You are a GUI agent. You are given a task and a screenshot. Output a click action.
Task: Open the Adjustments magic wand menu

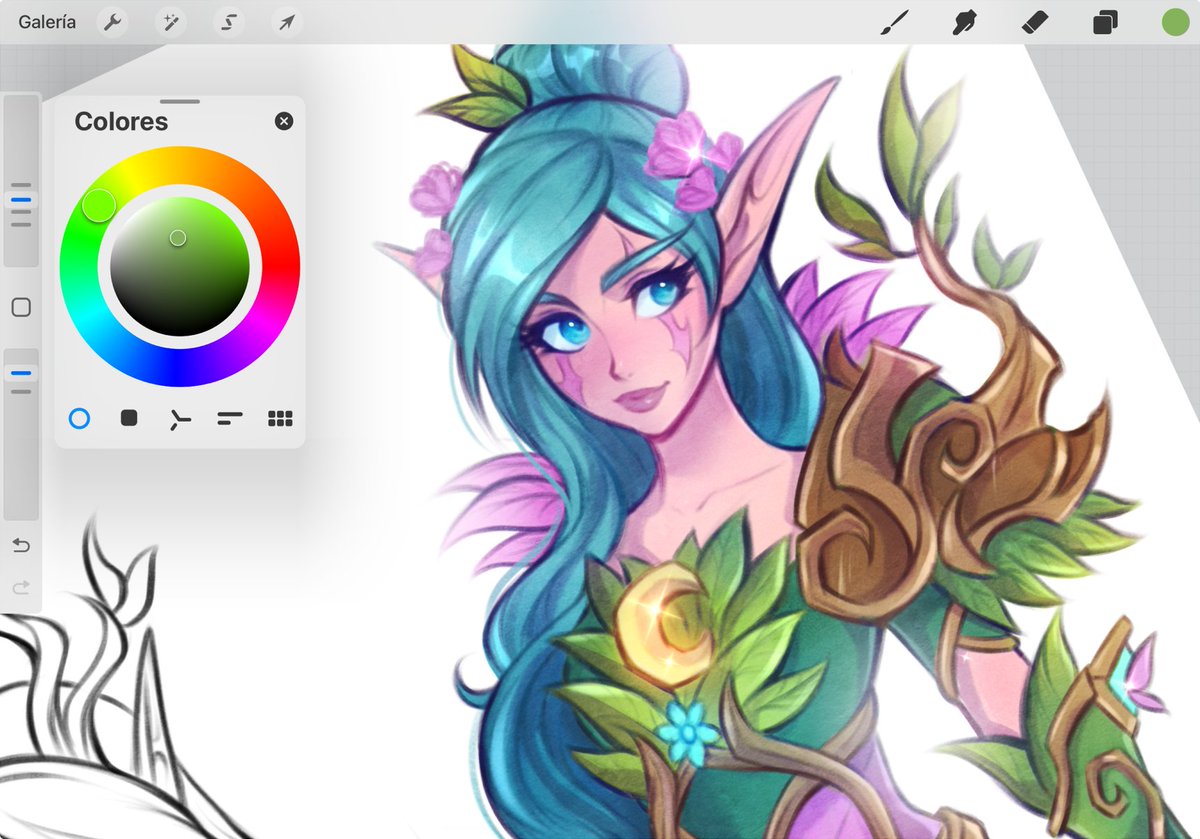(x=171, y=22)
